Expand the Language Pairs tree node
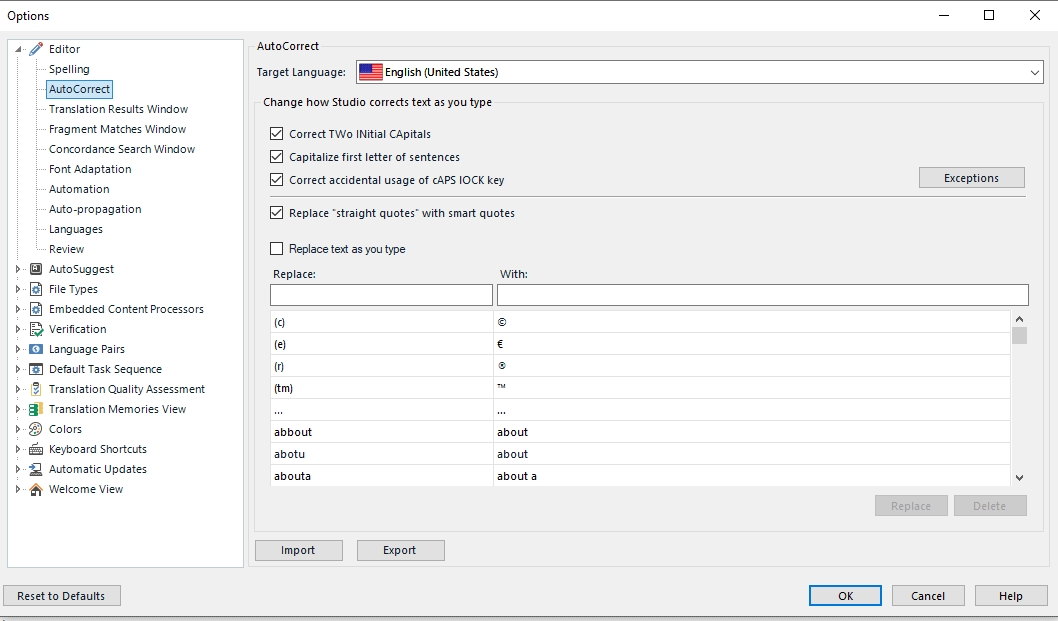This screenshot has width=1058, height=621. (x=18, y=349)
